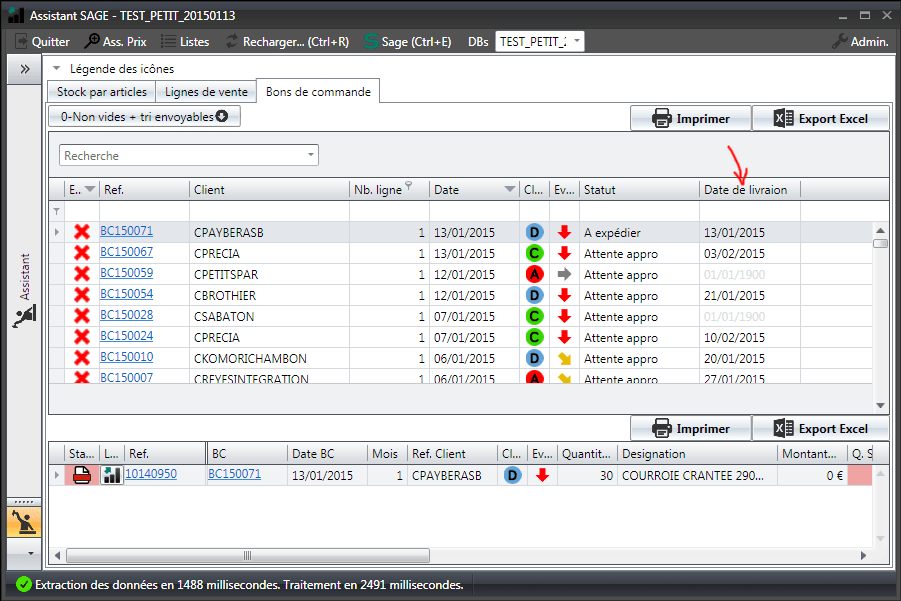Click the orange assistant icon in sidebar
The image size is (901, 601).
point(23,521)
